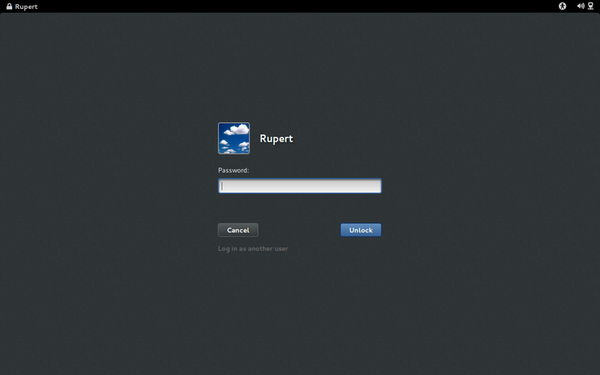Open the universal access accessibility menu
600x375 pixels.
[x=562, y=6]
